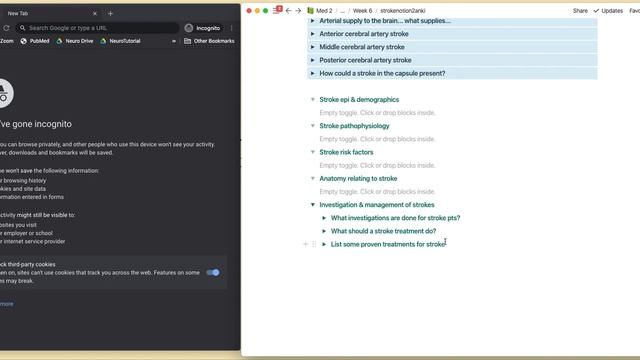Open the Week 6 breadcrumb
The height and width of the screenshot is (360, 640).
pos(362,11)
